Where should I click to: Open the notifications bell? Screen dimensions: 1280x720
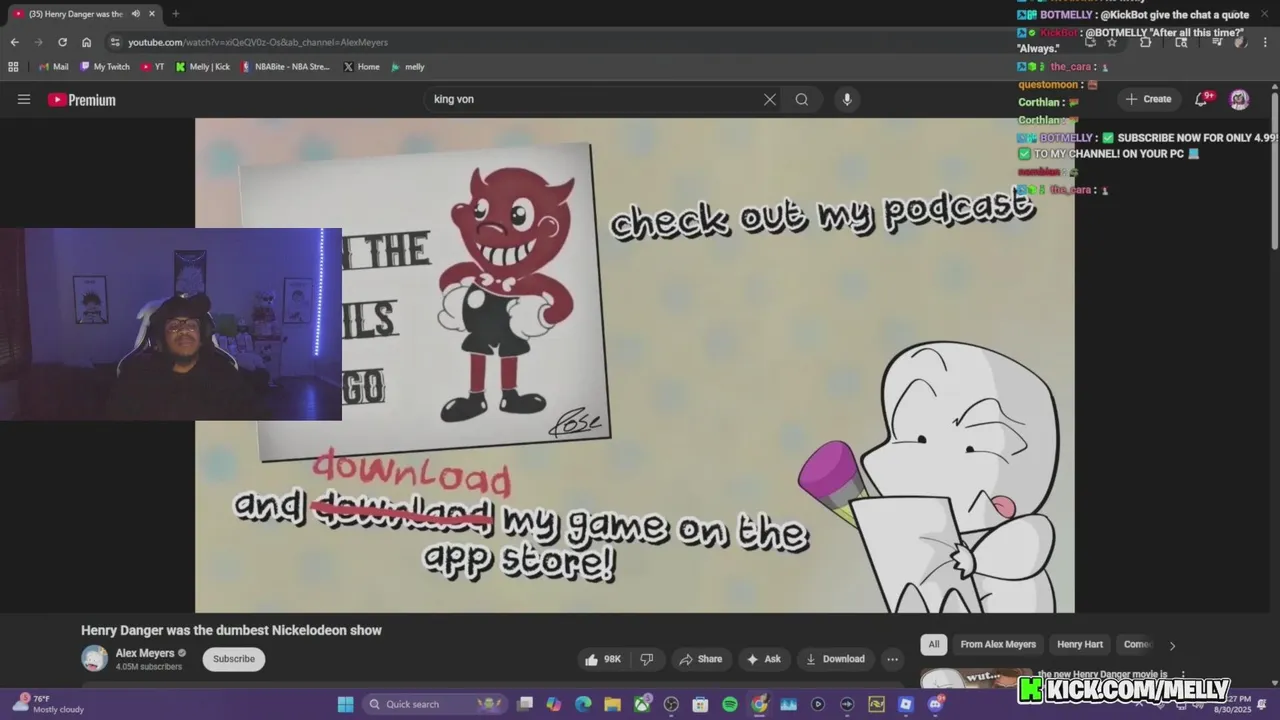pyautogui.click(x=1202, y=99)
